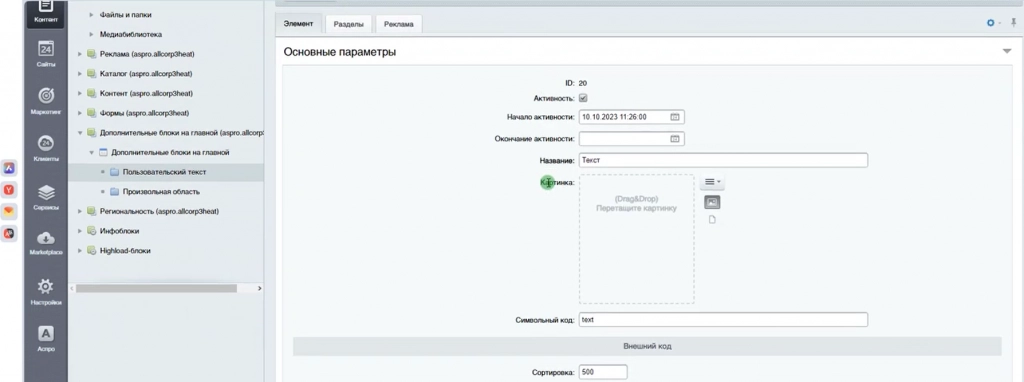Open the Настройки sidebar section
The width and height of the screenshot is (1024, 382).
[46, 292]
